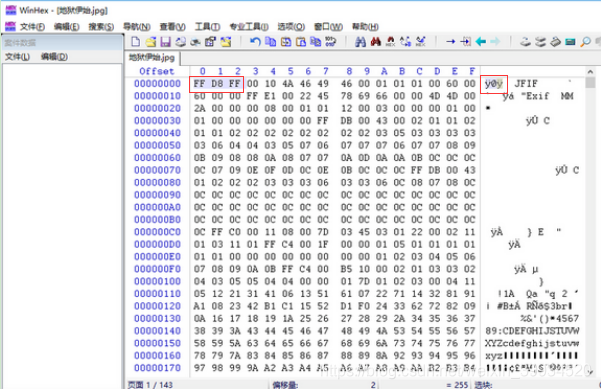This screenshot has width=601, height=389.
Task: Open the 选项(O) menu
Action: click(x=291, y=26)
